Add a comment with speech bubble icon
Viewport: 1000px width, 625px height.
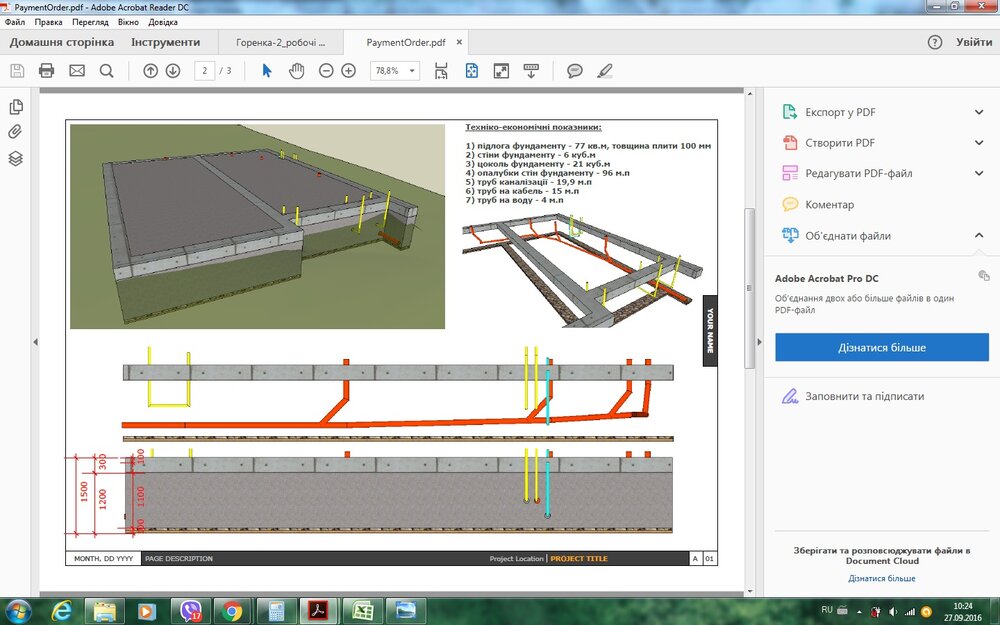(575, 71)
